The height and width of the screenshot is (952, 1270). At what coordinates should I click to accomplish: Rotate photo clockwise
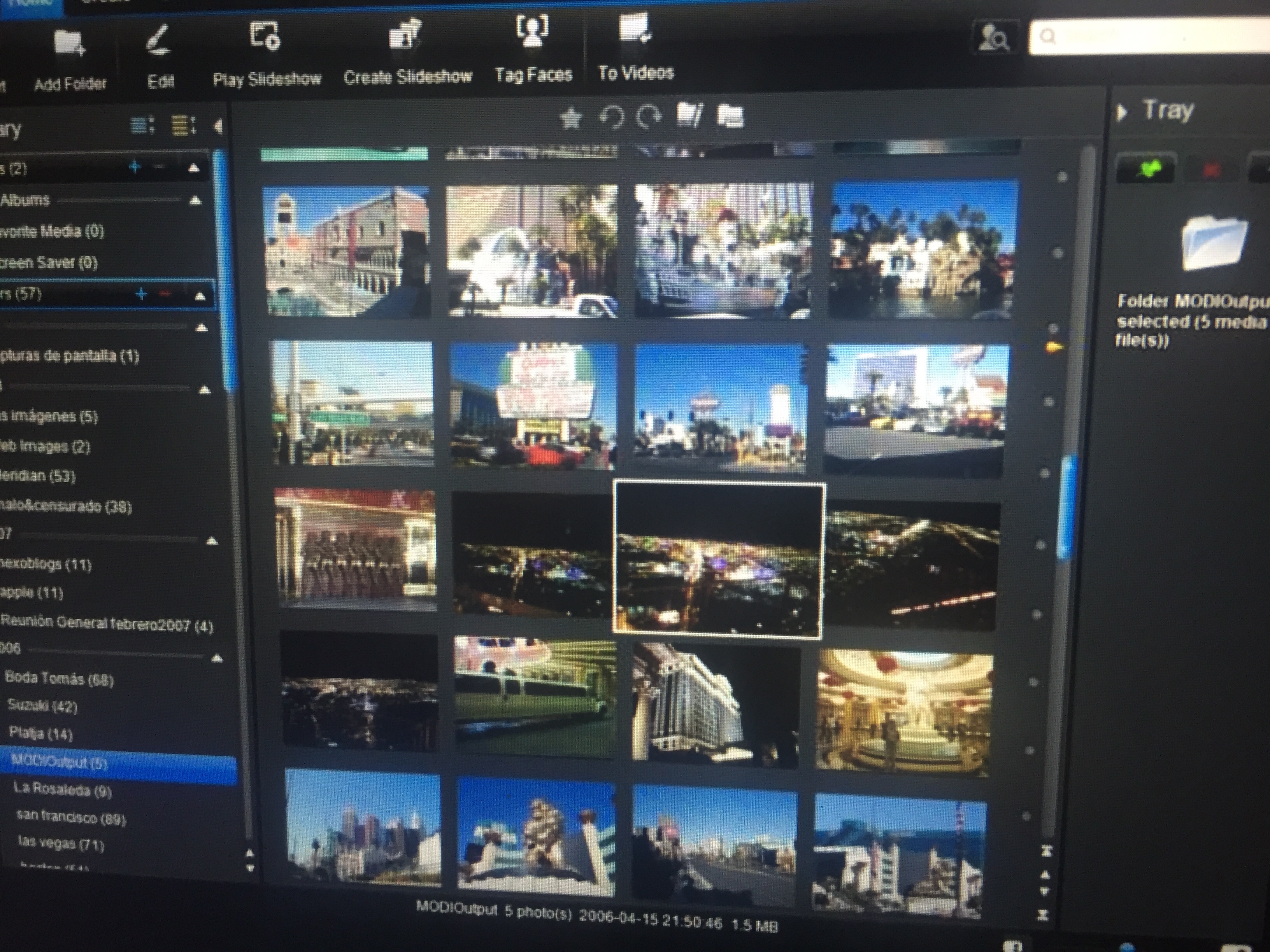(x=649, y=117)
